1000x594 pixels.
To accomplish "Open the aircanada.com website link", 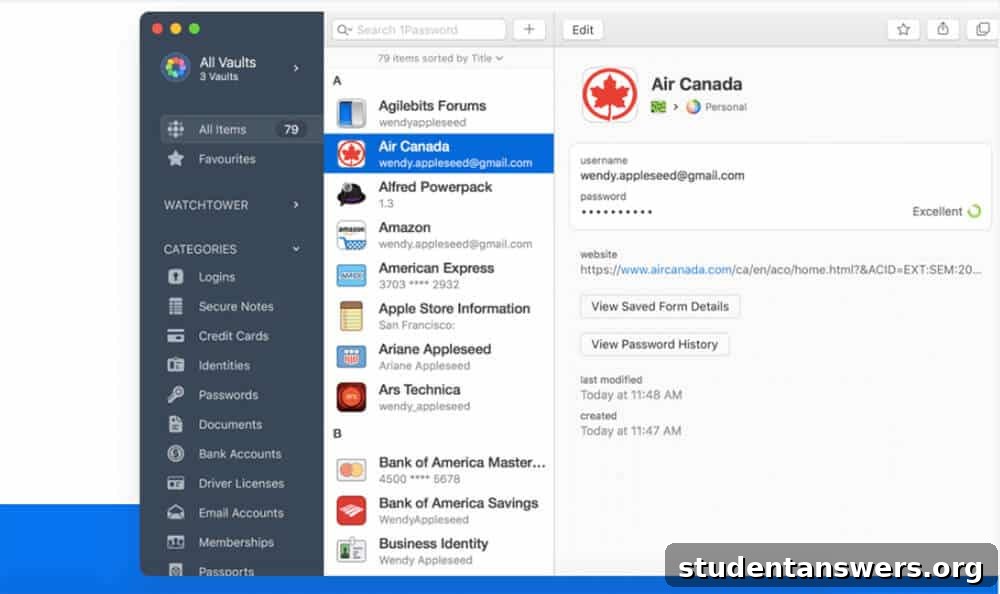I will pos(675,269).
